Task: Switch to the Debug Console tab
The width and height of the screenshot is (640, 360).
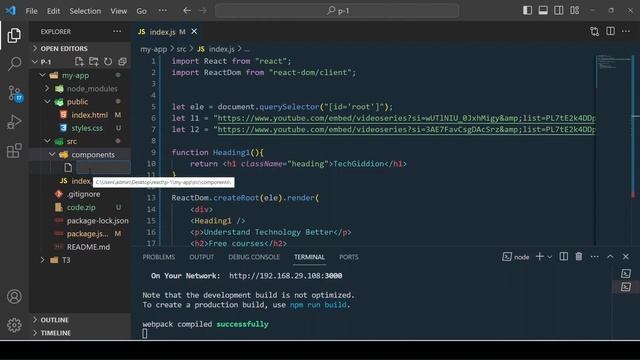Action: click(x=254, y=257)
